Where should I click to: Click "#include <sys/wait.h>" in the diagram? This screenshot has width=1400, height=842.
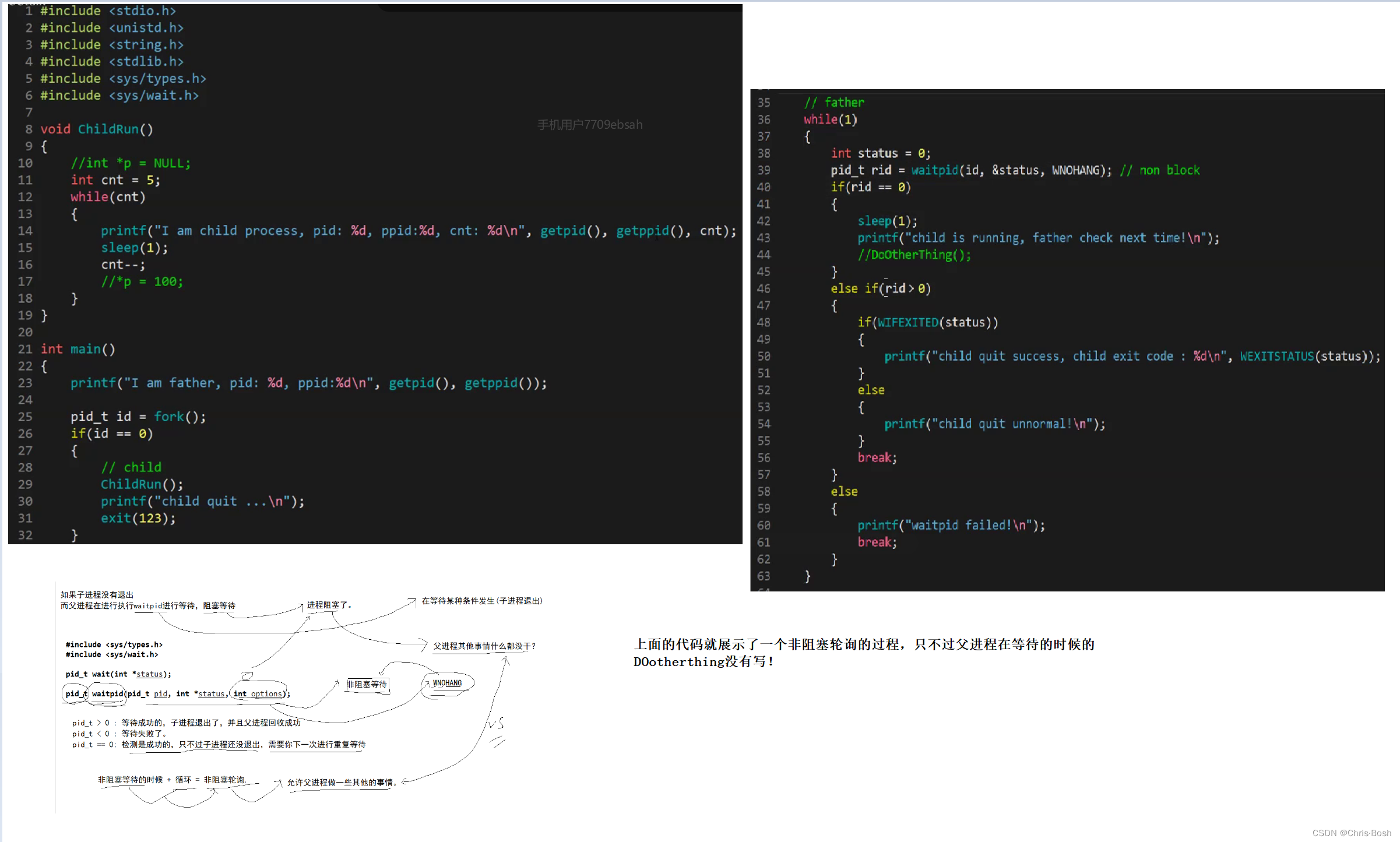[112, 655]
